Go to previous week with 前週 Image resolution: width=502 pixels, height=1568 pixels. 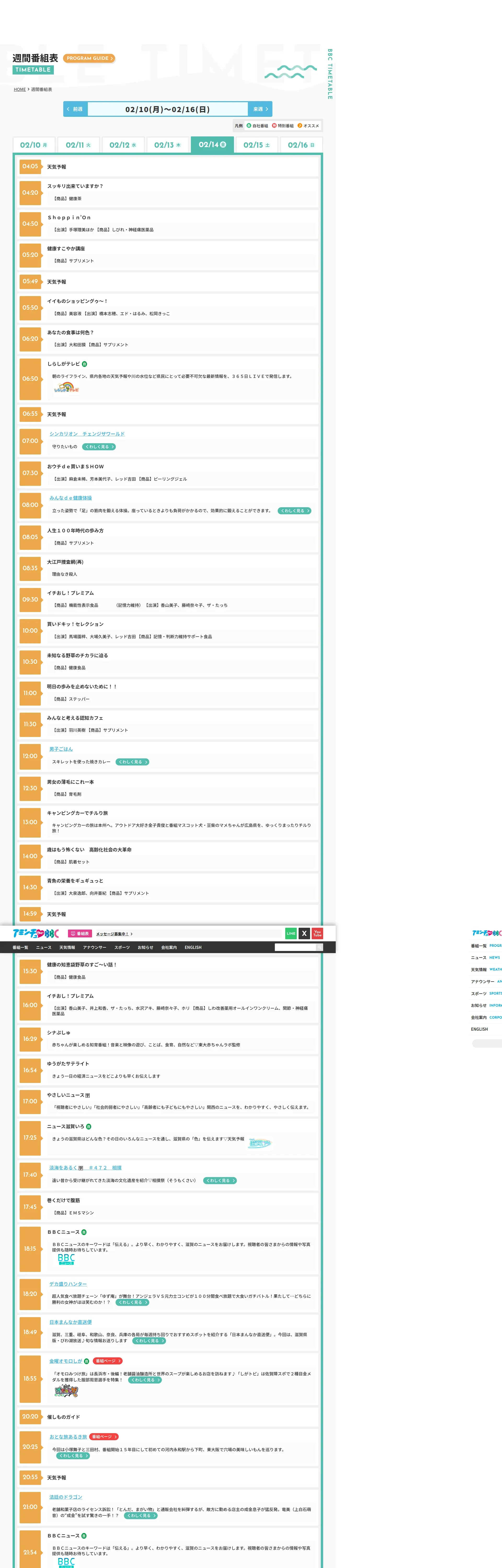point(76,109)
